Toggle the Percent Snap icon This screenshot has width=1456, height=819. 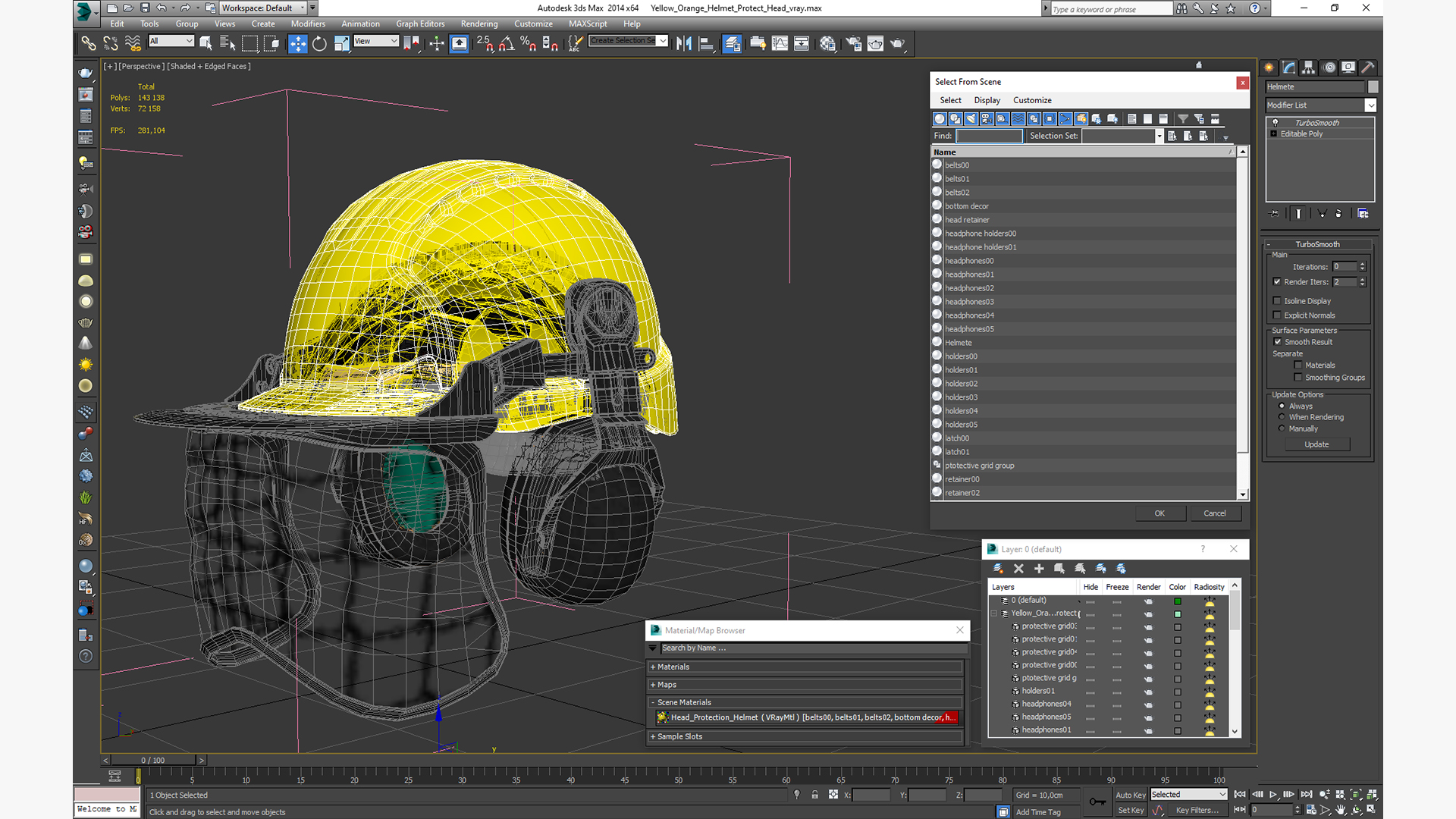click(529, 44)
